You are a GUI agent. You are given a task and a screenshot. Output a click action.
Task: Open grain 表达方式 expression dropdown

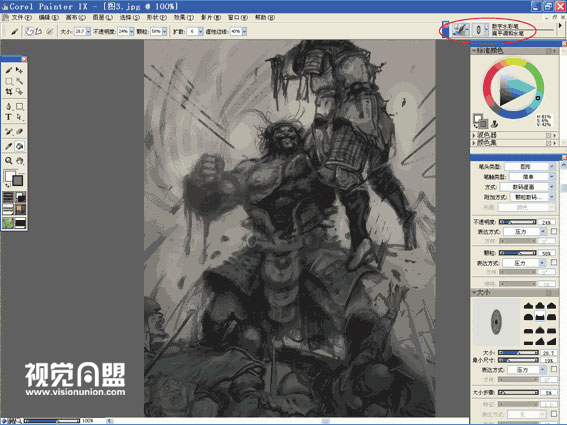pos(524,263)
